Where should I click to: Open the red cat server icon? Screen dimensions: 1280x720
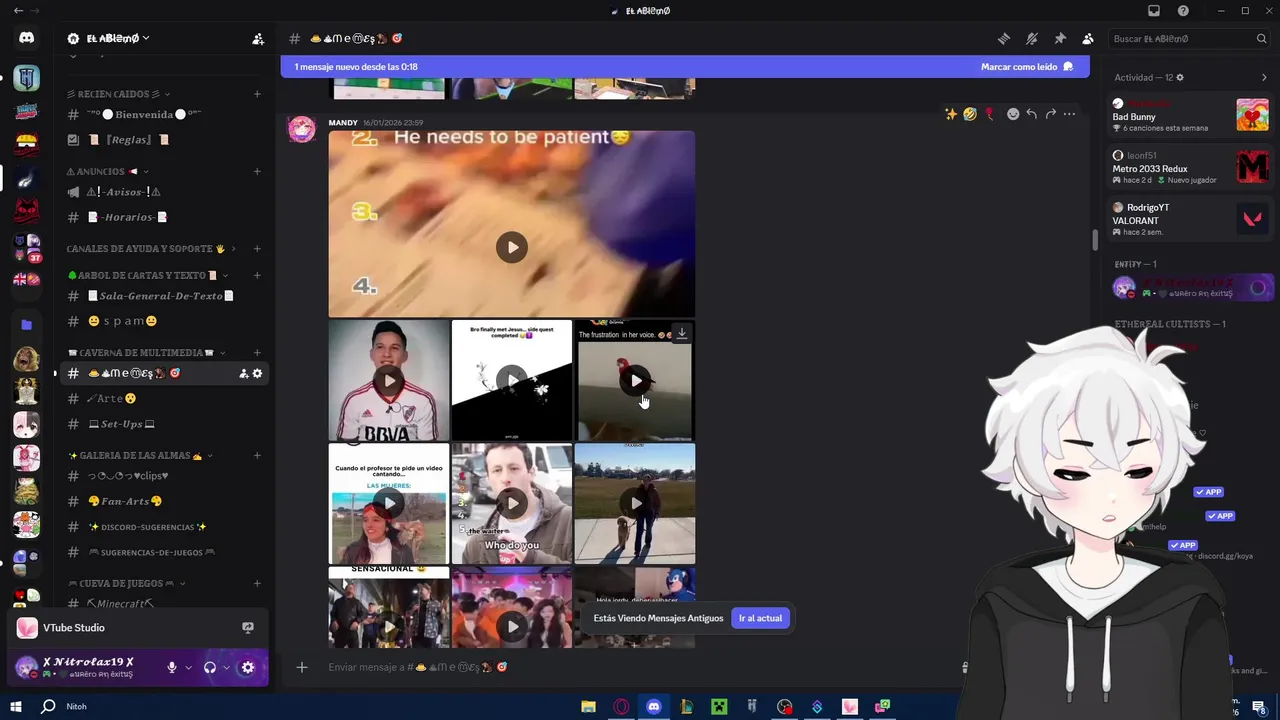tap(27, 211)
